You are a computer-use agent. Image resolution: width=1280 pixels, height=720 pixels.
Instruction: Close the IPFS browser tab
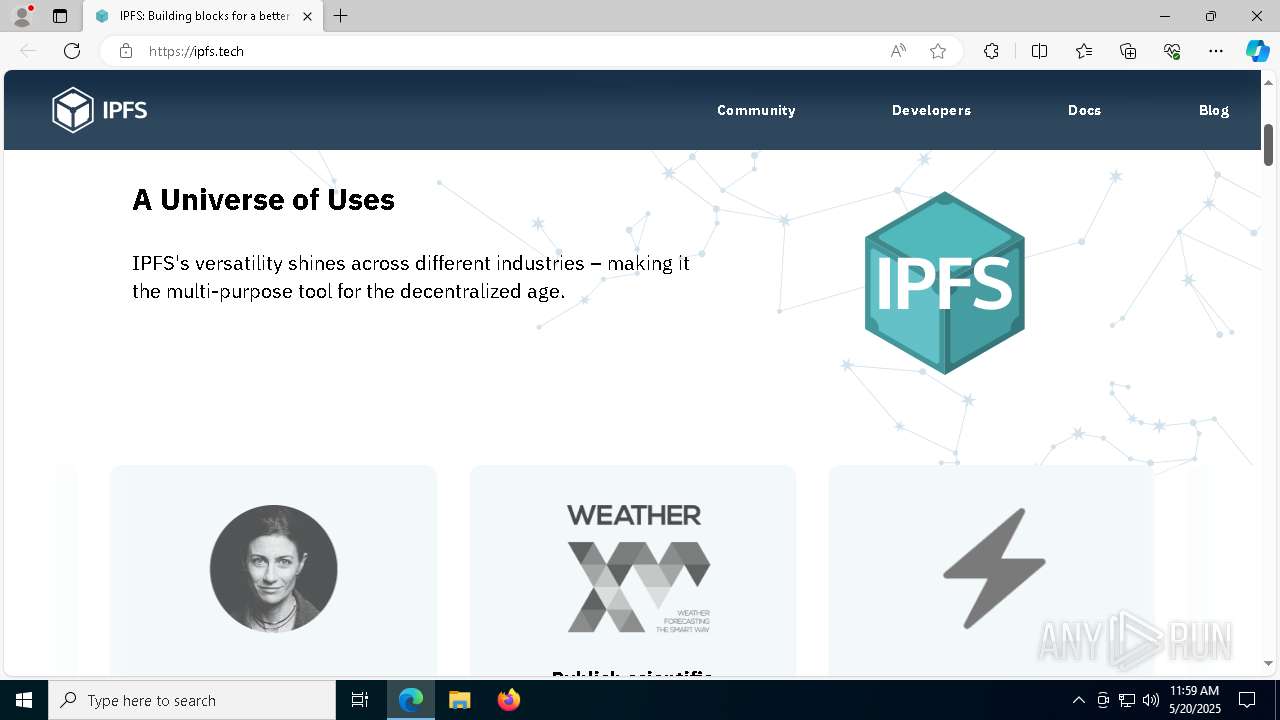[307, 16]
